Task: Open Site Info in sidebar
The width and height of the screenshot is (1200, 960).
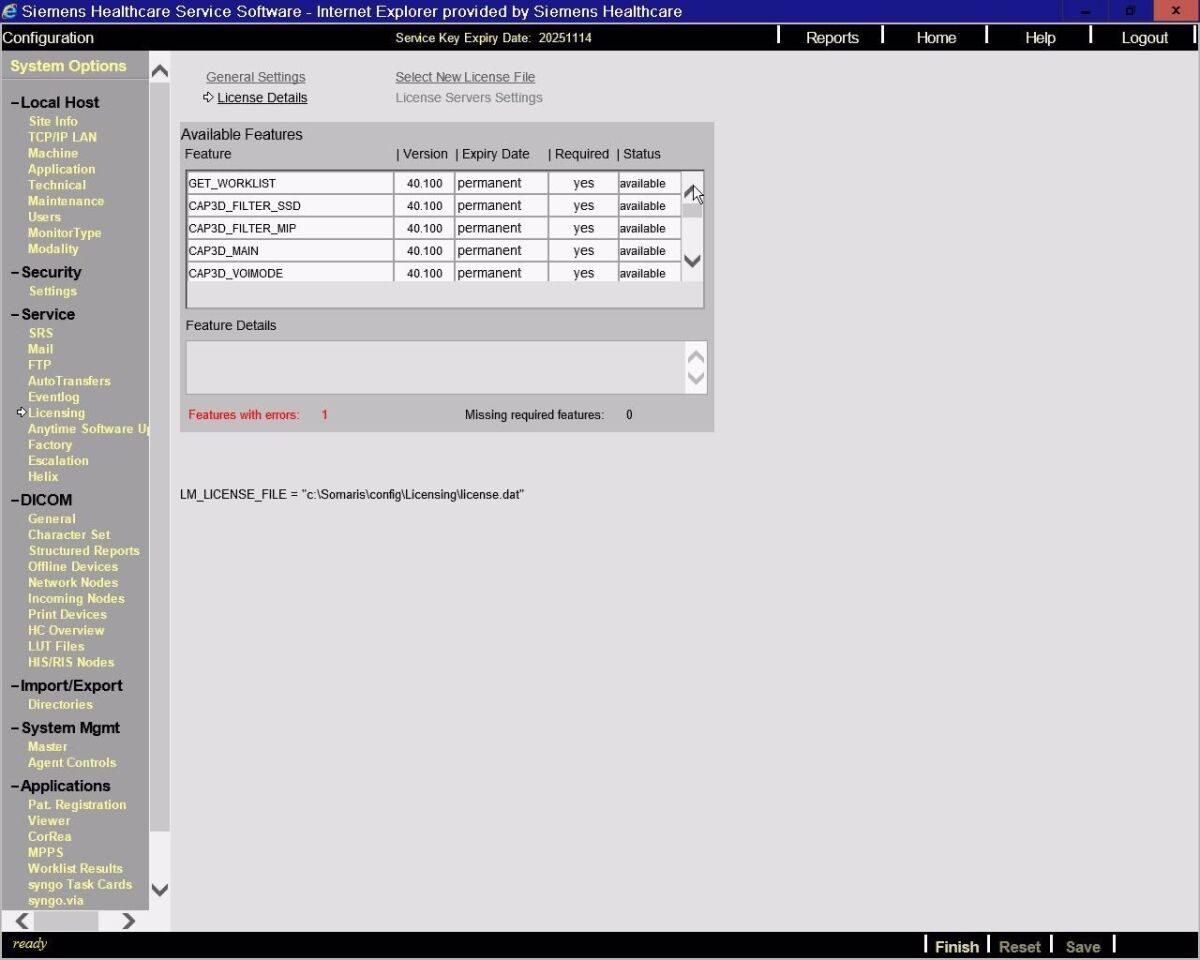Action: (53, 121)
